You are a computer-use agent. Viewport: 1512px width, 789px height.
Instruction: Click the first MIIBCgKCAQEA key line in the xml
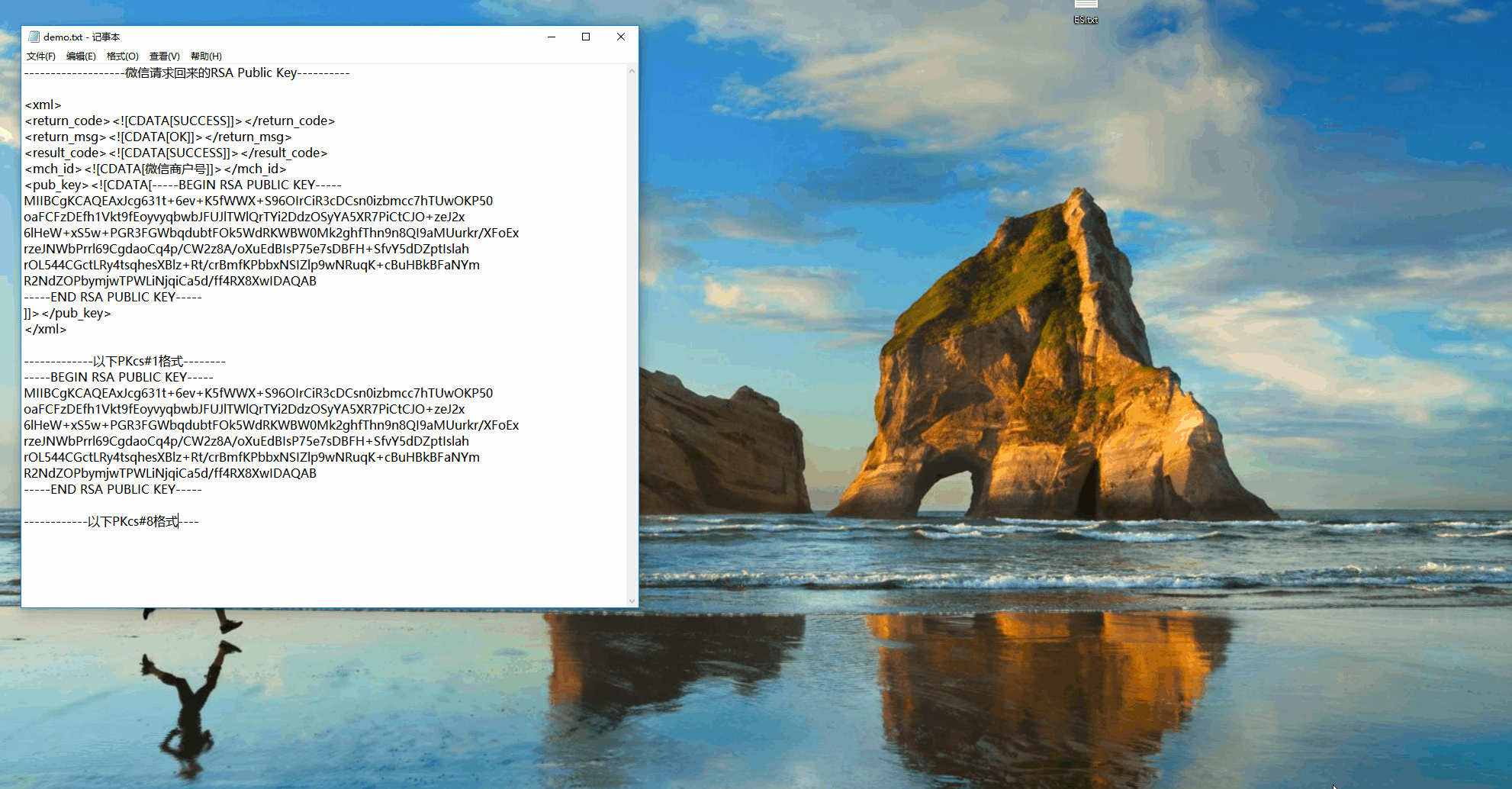pos(259,201)
